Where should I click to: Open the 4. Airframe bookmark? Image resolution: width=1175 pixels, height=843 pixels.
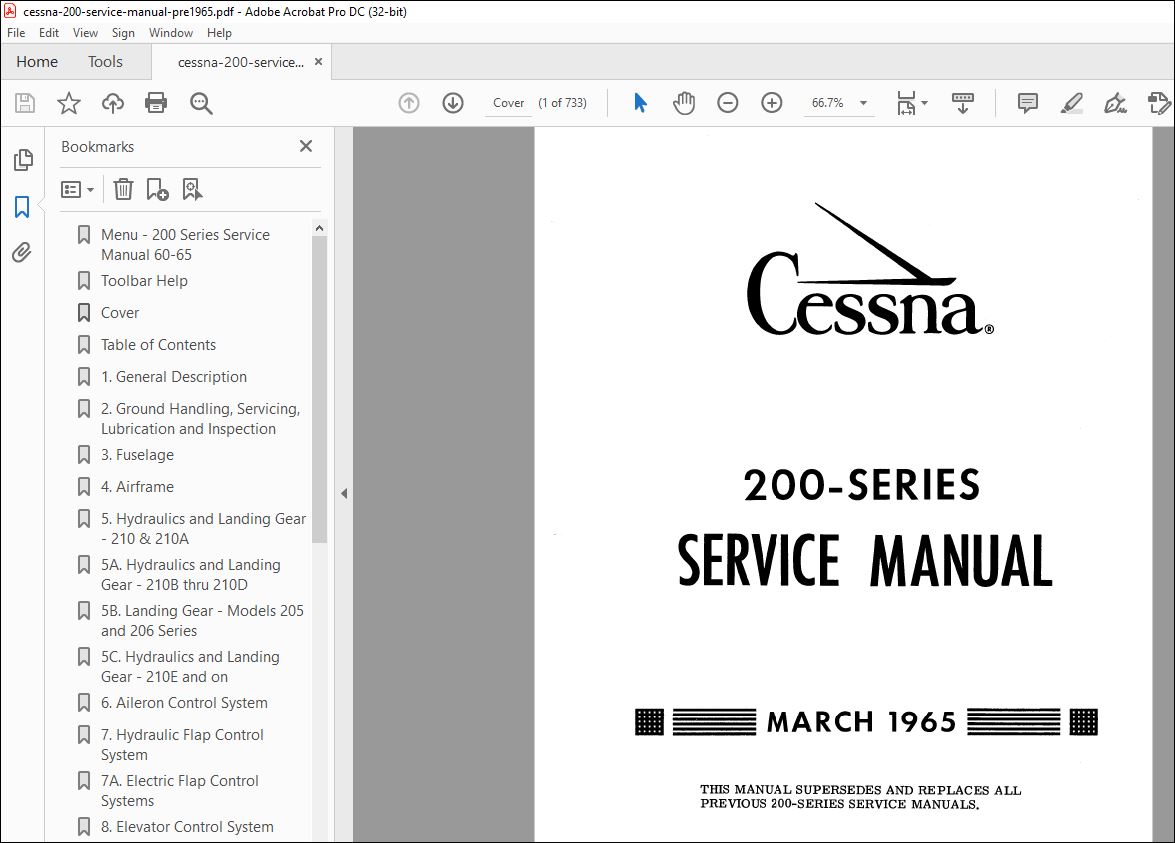tap(137, 487)
